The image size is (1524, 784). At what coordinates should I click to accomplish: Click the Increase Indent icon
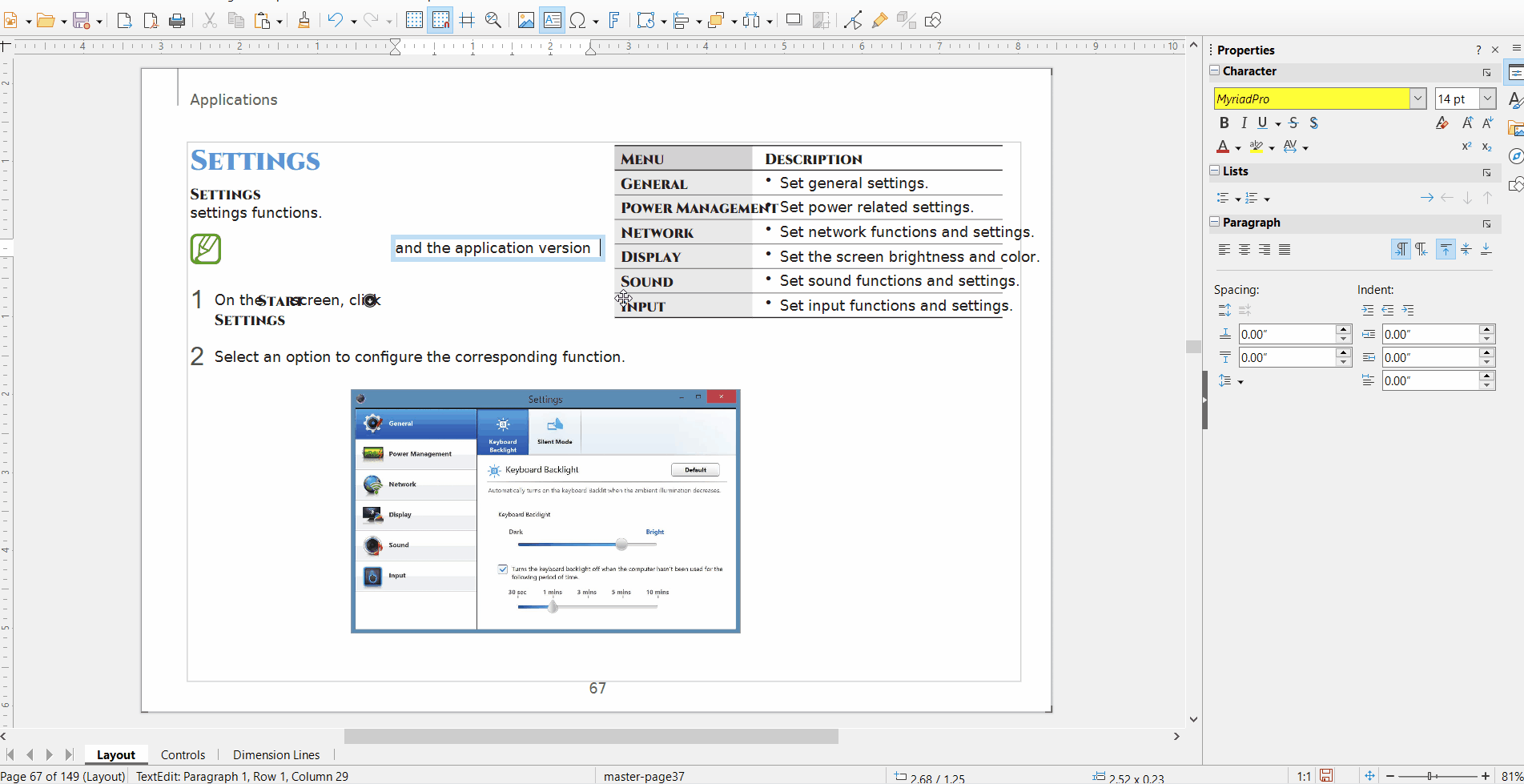coord(1367,310)
